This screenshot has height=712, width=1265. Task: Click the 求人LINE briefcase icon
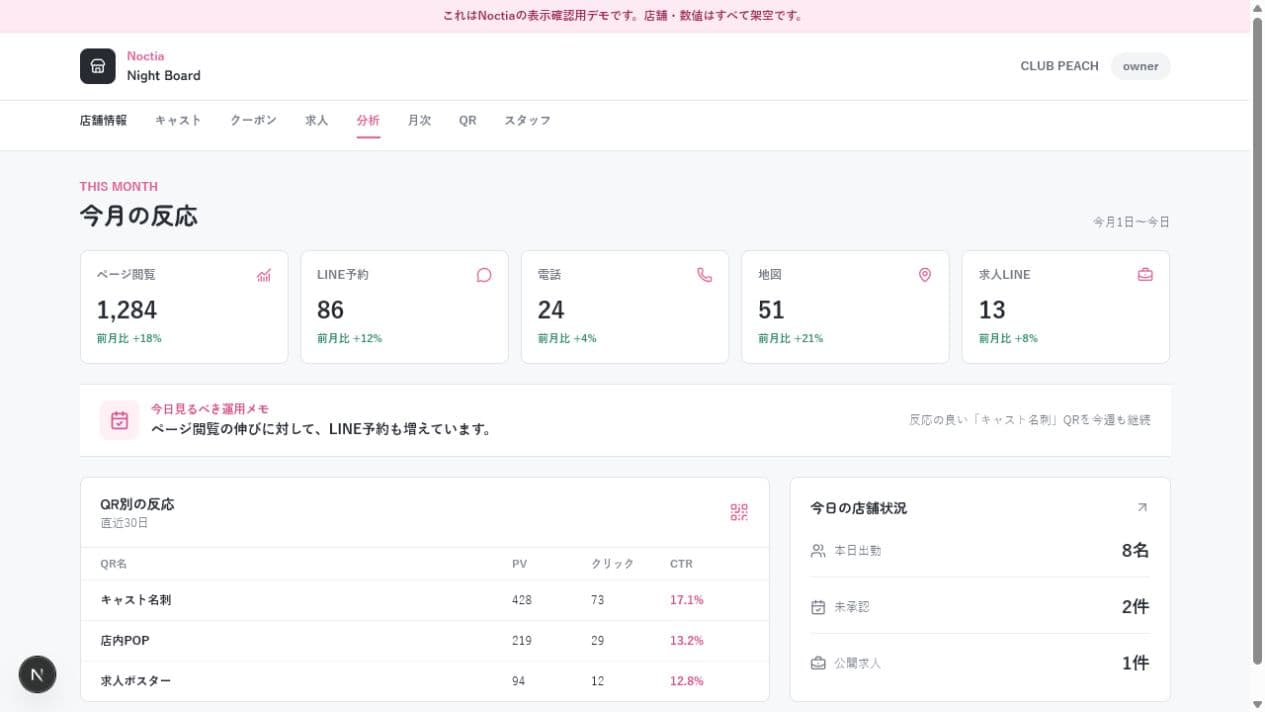click(1145, 275)
